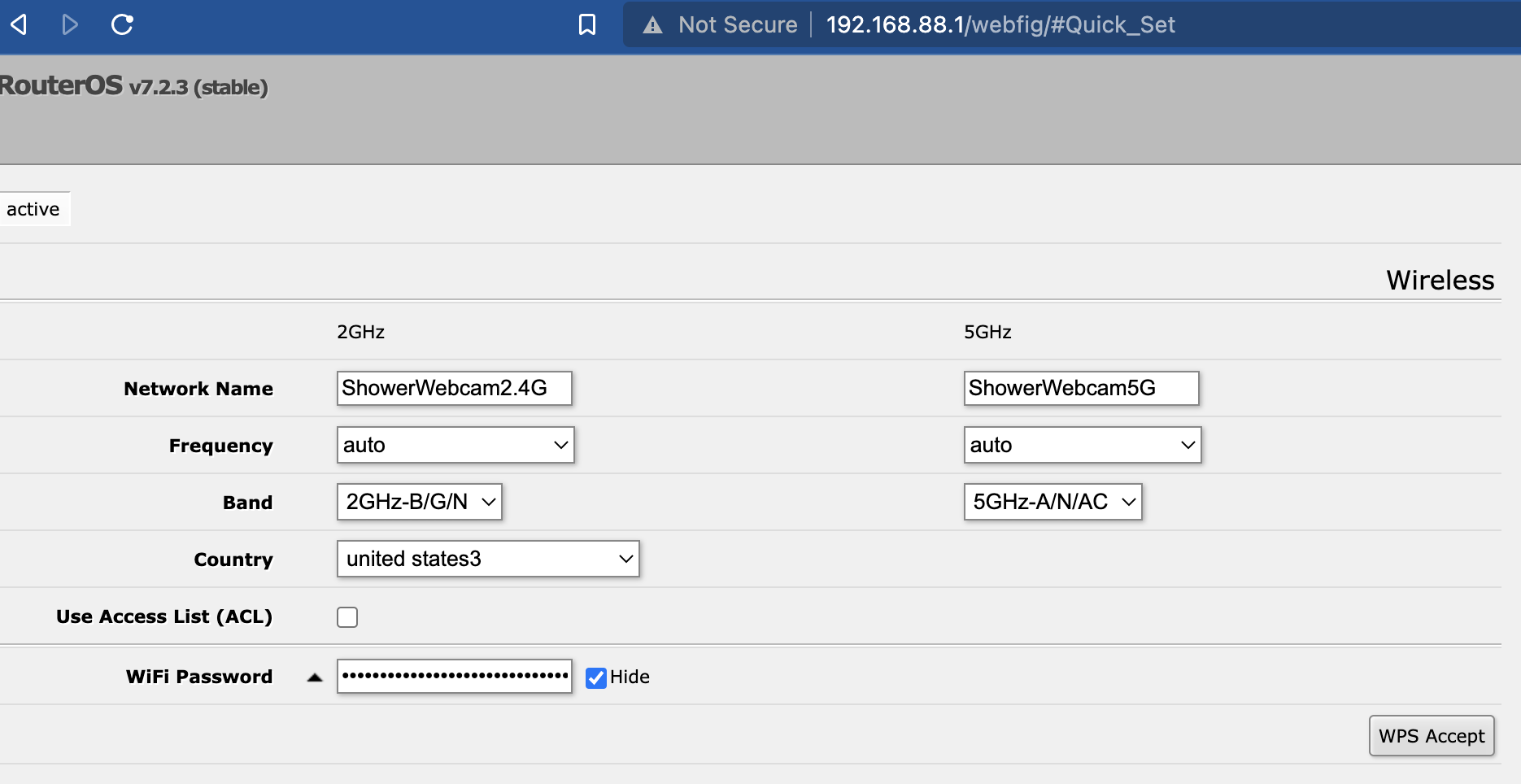Click the Not Secure warning triangle icon
The image size is (1521, 784).
651,25
